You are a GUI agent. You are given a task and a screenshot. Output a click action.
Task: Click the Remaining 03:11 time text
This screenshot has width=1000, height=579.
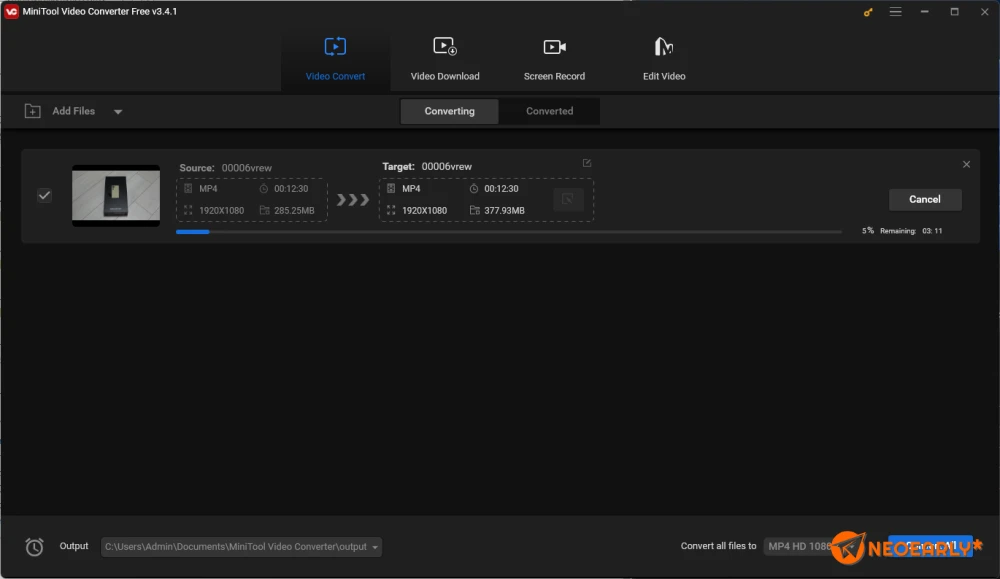tap(911, 231)
